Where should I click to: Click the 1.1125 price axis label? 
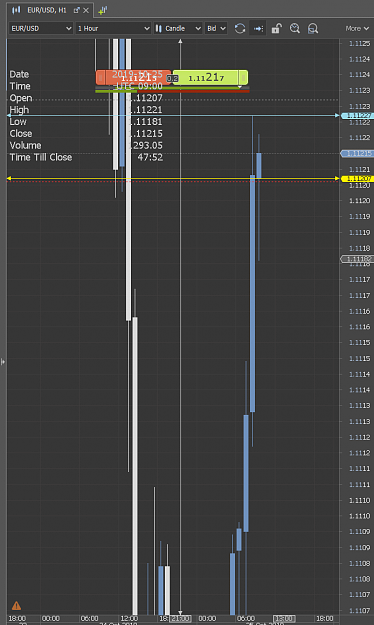tap(359, 43)
